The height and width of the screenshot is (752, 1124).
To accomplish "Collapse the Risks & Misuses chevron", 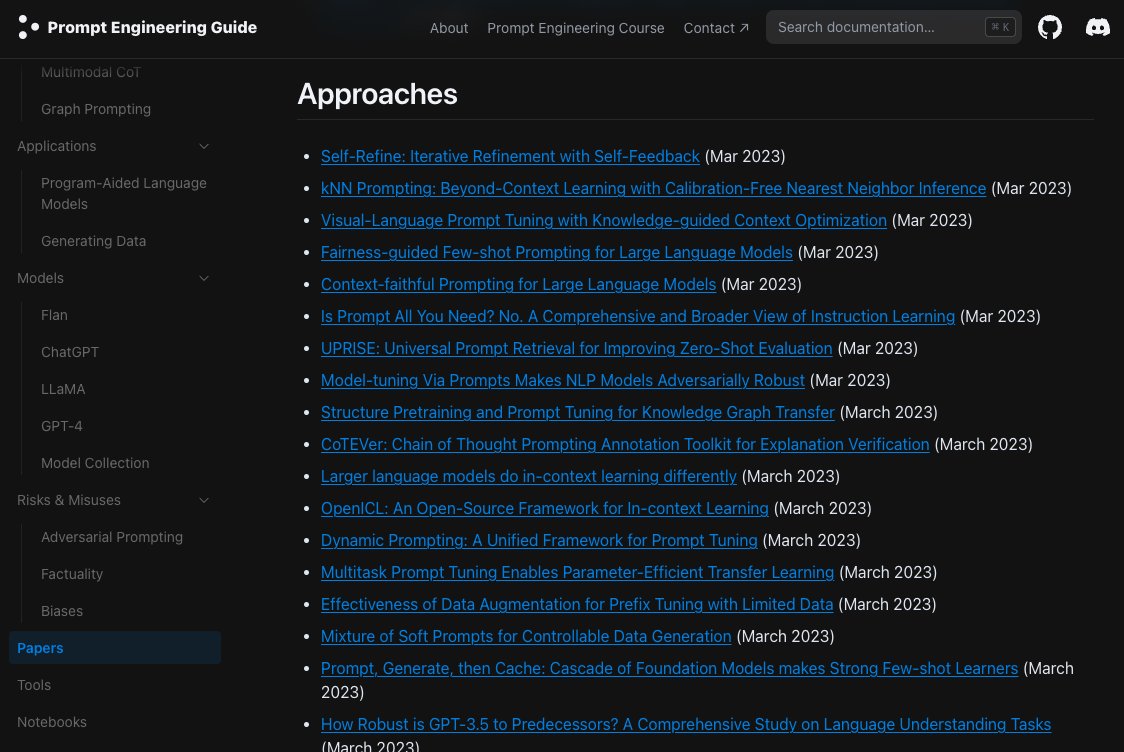I will pos(204,500).
